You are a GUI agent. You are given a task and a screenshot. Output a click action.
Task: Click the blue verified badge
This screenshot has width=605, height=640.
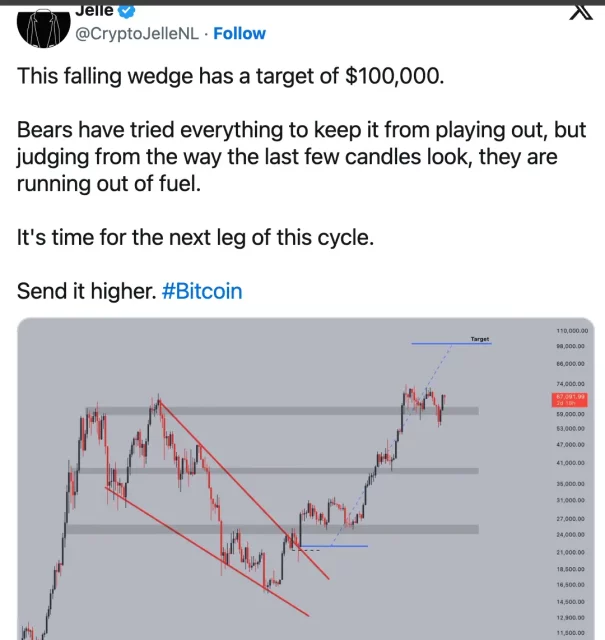127,11
